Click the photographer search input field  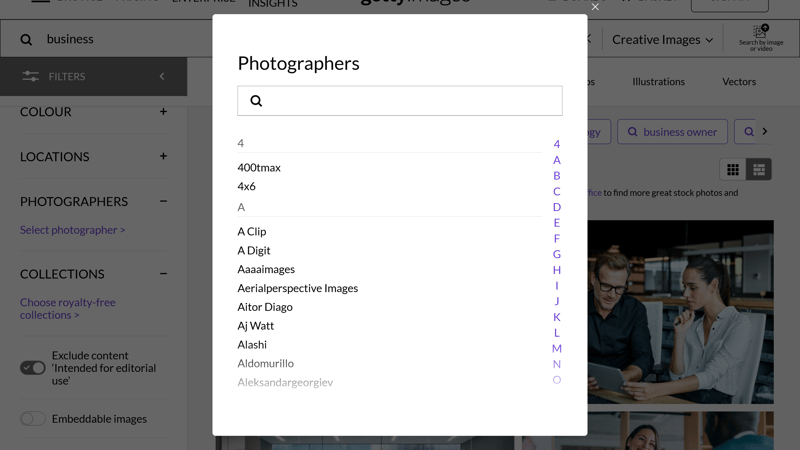(x=410, y=101)
